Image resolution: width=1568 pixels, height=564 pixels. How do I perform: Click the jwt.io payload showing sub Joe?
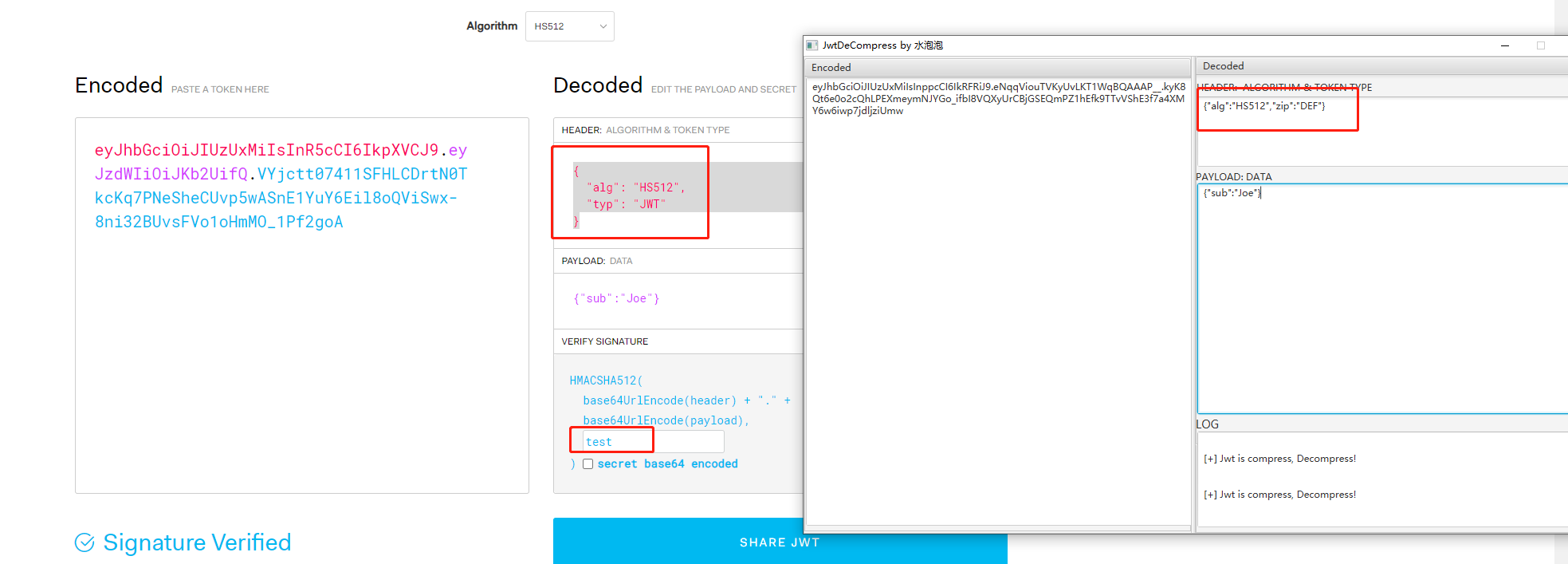(x=616, y=298)
